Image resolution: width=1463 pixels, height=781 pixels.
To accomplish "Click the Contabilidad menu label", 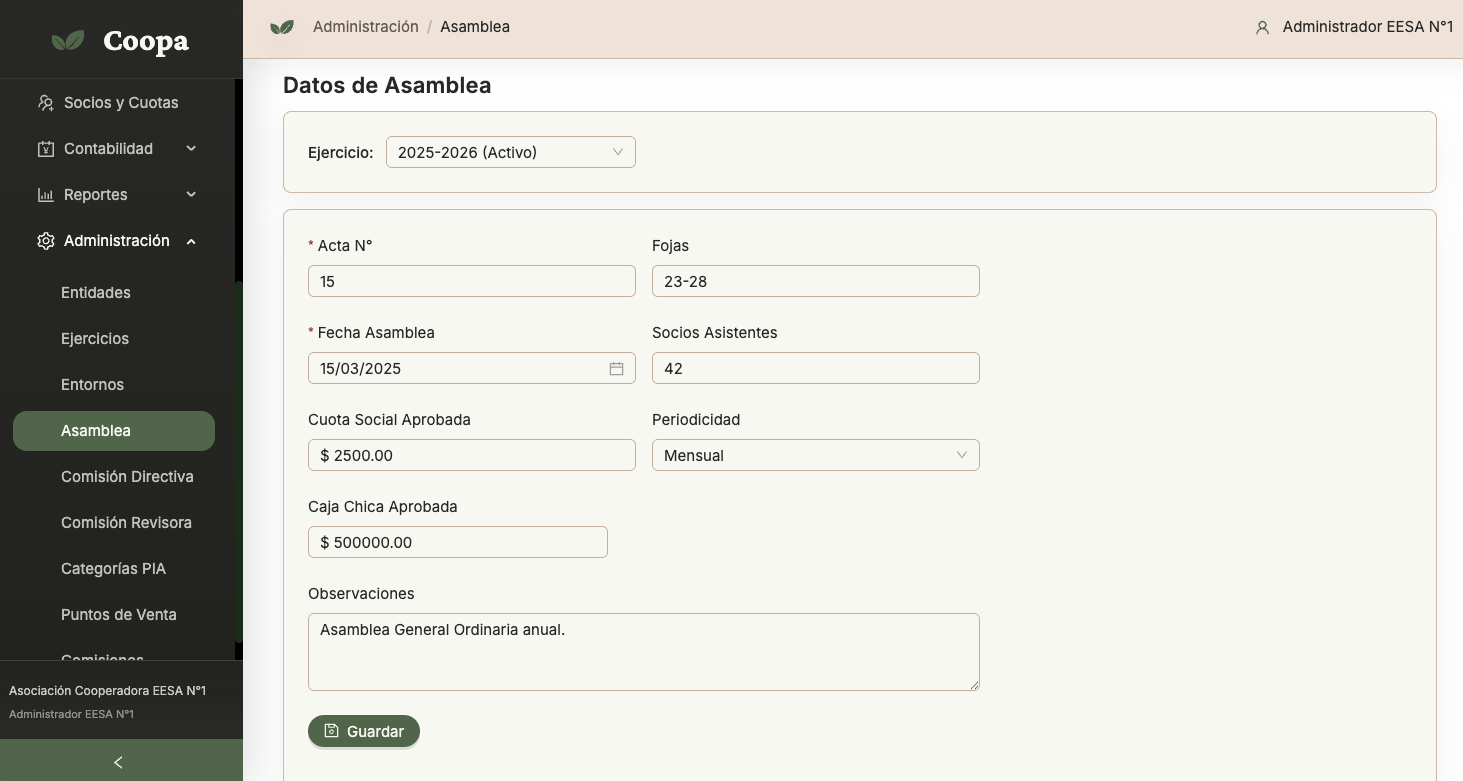I will pos(108,149).
